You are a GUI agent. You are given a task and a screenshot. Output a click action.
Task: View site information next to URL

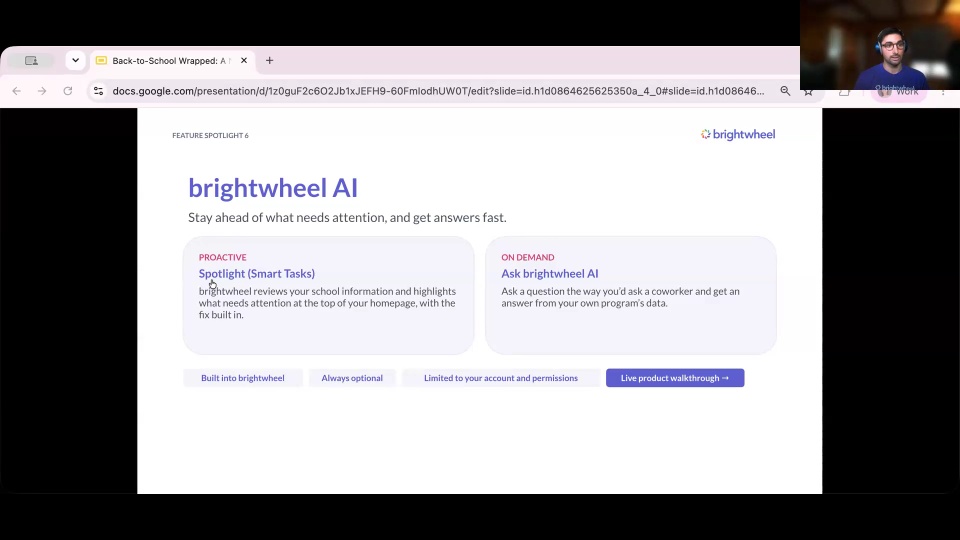tap(98, 91)
